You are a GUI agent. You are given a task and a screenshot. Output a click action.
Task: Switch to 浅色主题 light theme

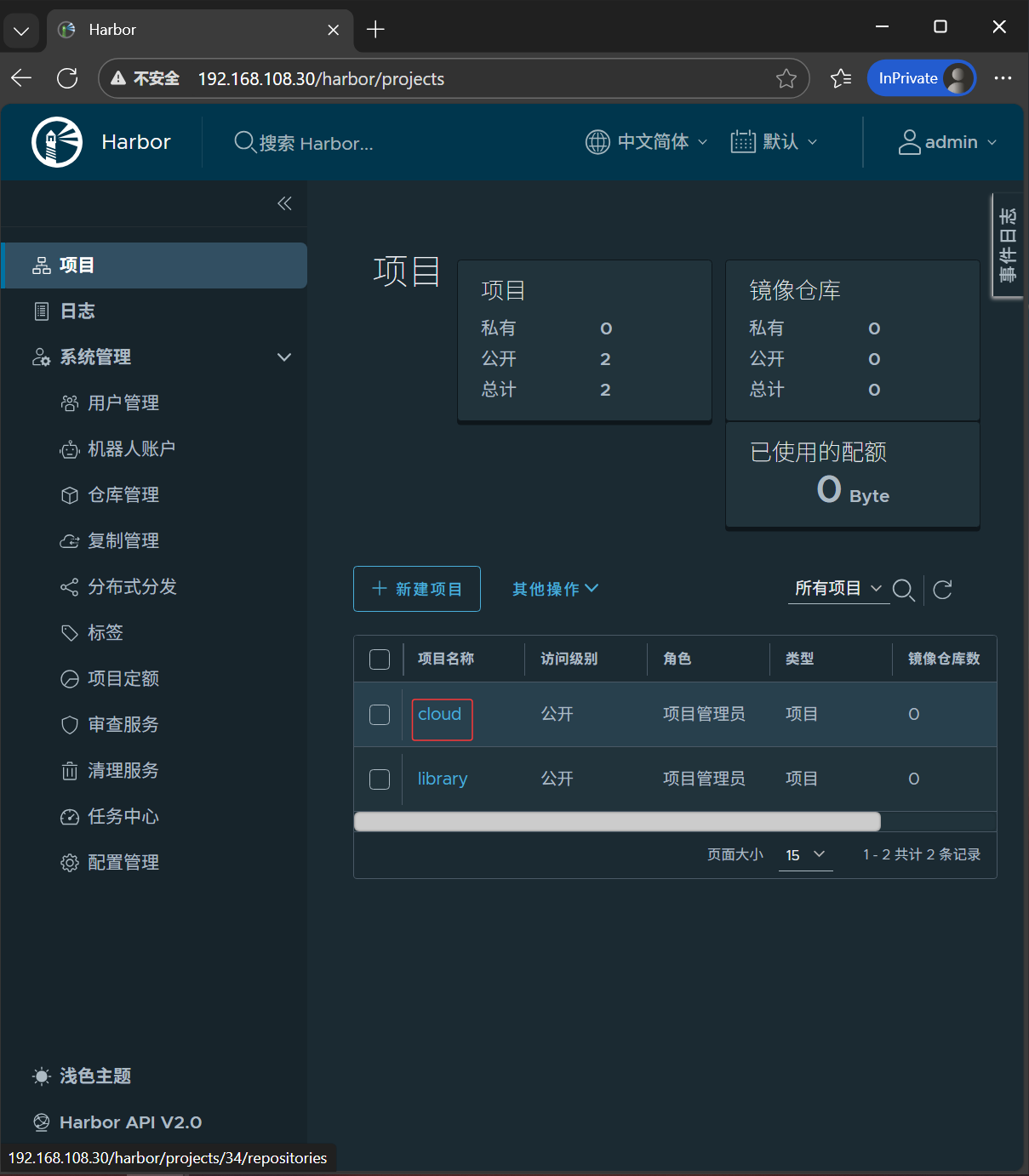click(82, 1076)
